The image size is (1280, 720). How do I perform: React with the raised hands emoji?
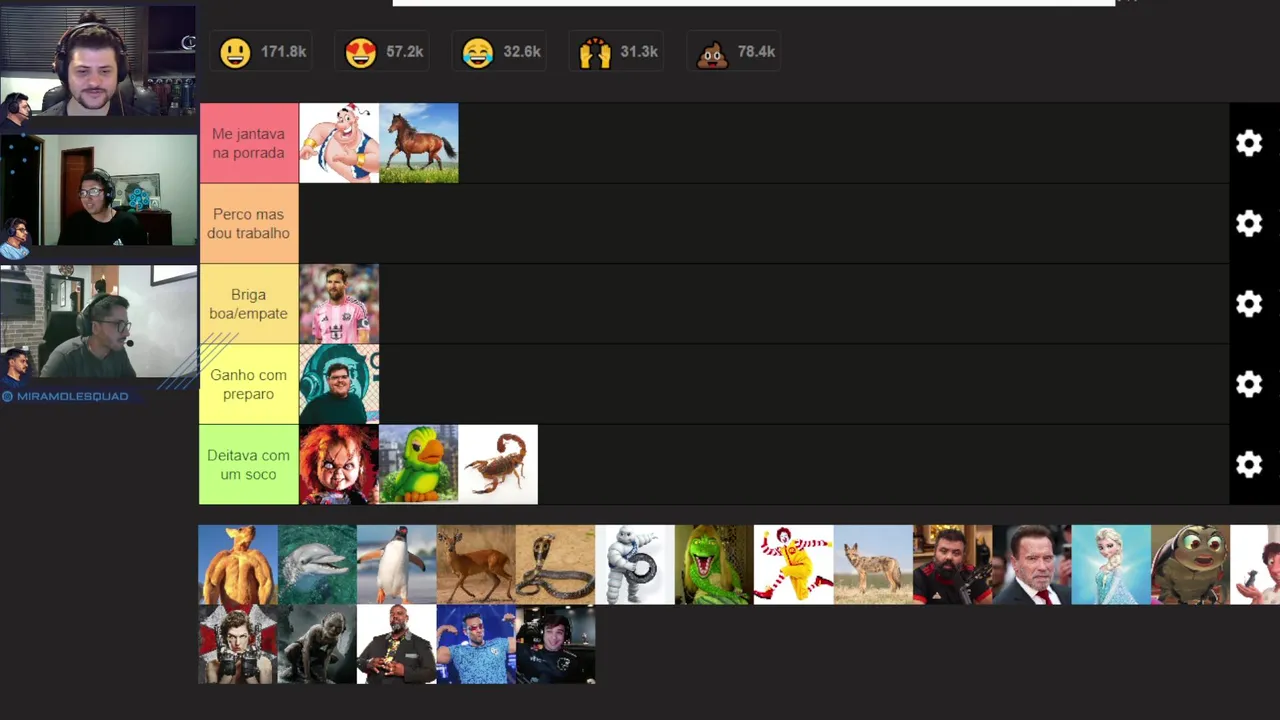point(594,52)
